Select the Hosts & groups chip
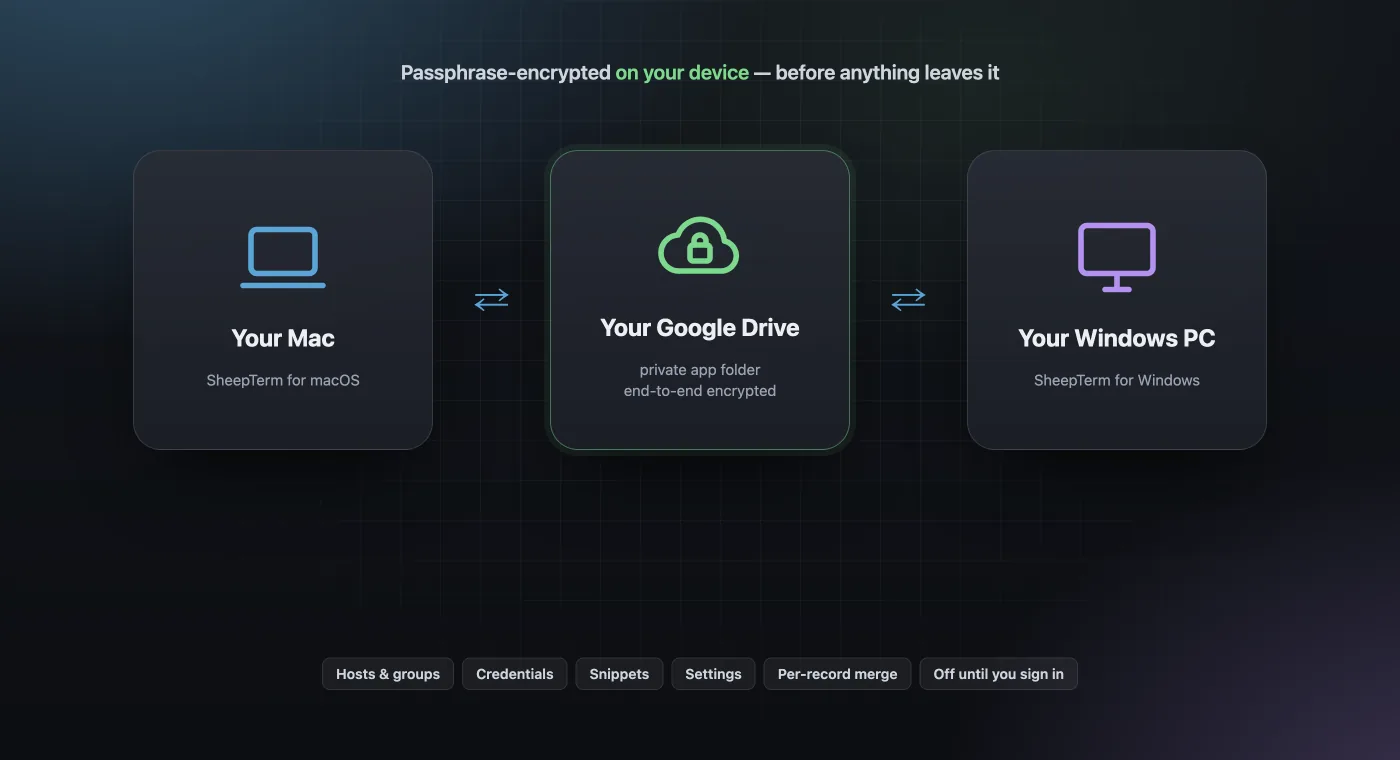This screenshot has width=1400, height=760. pos(388,674)
